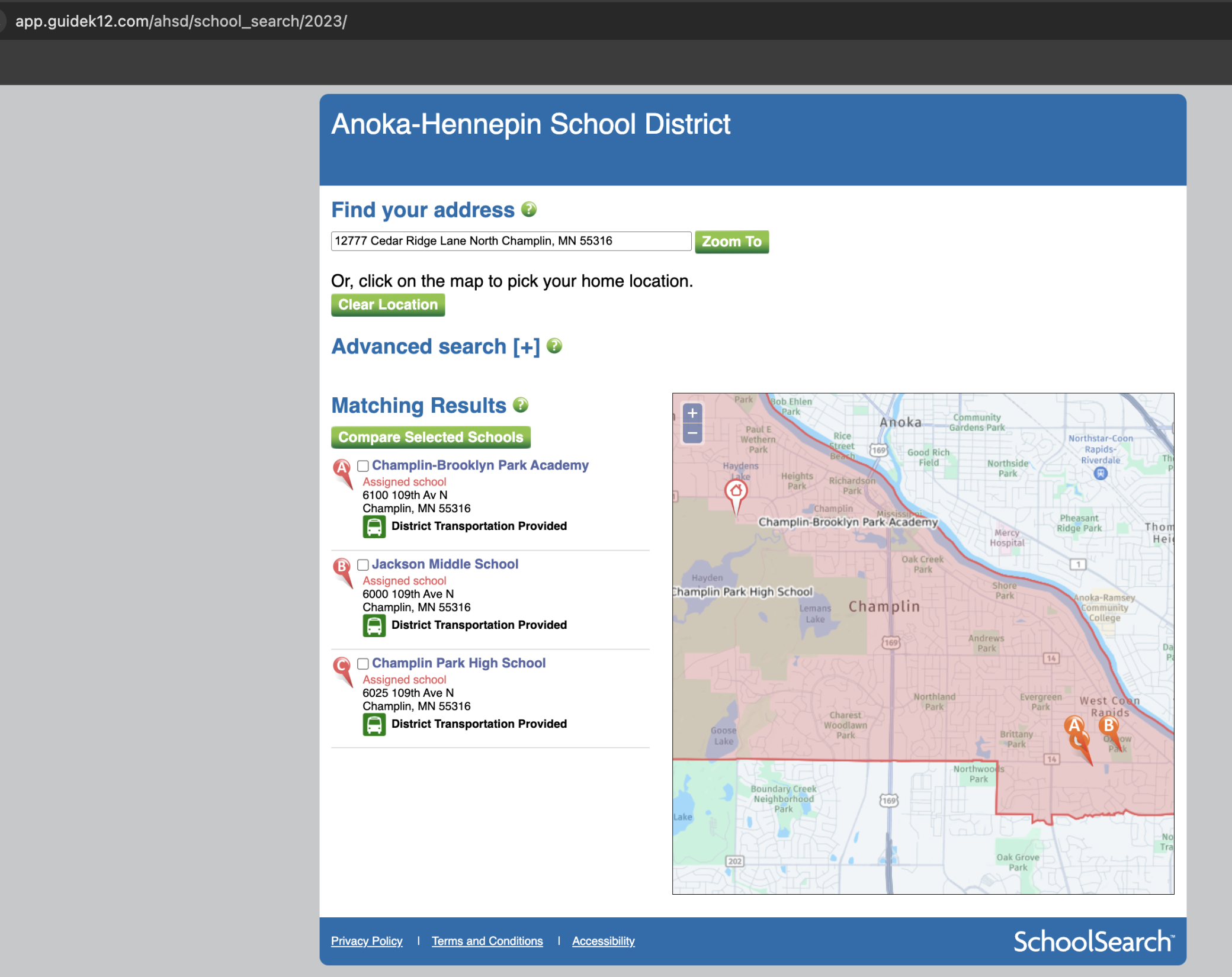Open the Terms and Conditions link
Image resolution: width=1232 pixels, height=977 pixels.
coord(487,941)
